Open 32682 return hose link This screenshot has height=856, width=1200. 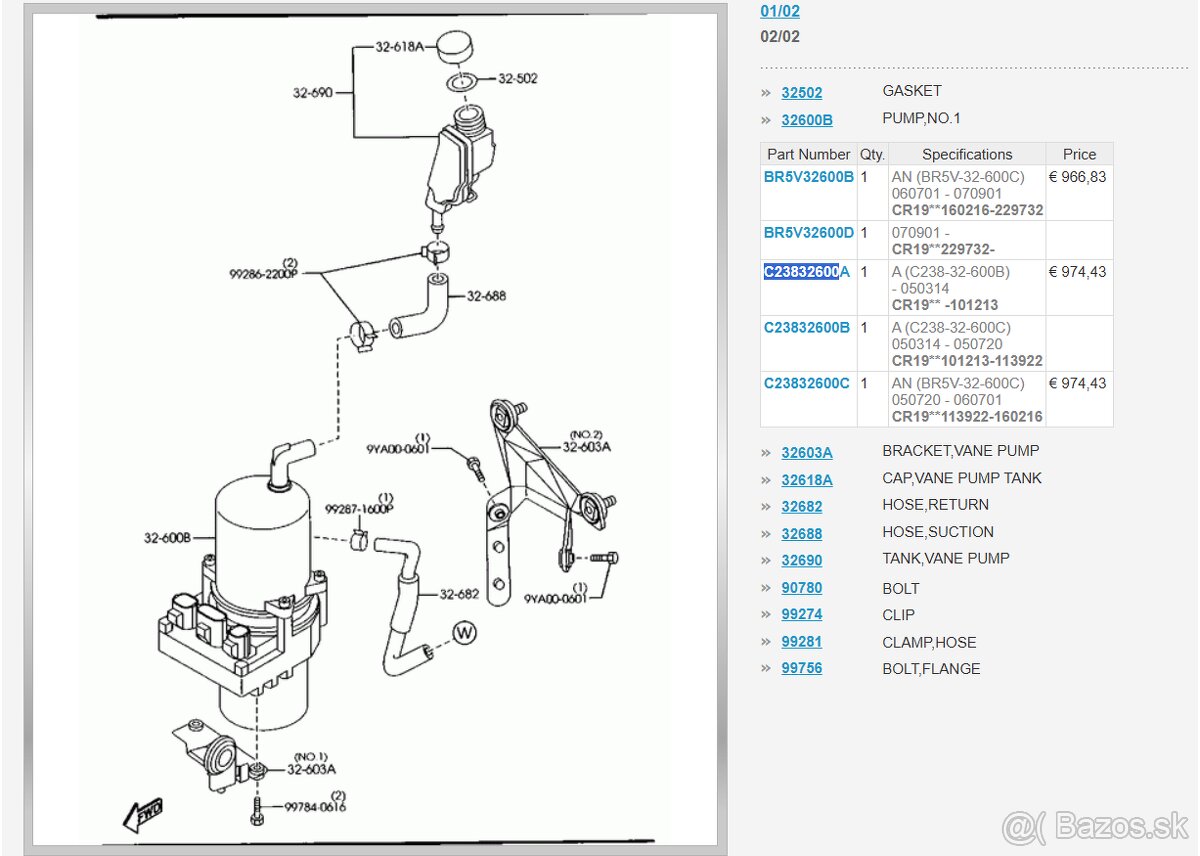(801, 507)
